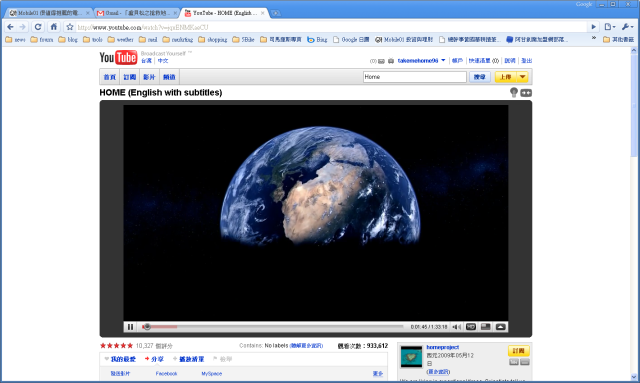The height and width of the screenshot is (383, 640).
Task: Subscribe to homeproject with 訂閱 button
Action: [x=519, y=351]
